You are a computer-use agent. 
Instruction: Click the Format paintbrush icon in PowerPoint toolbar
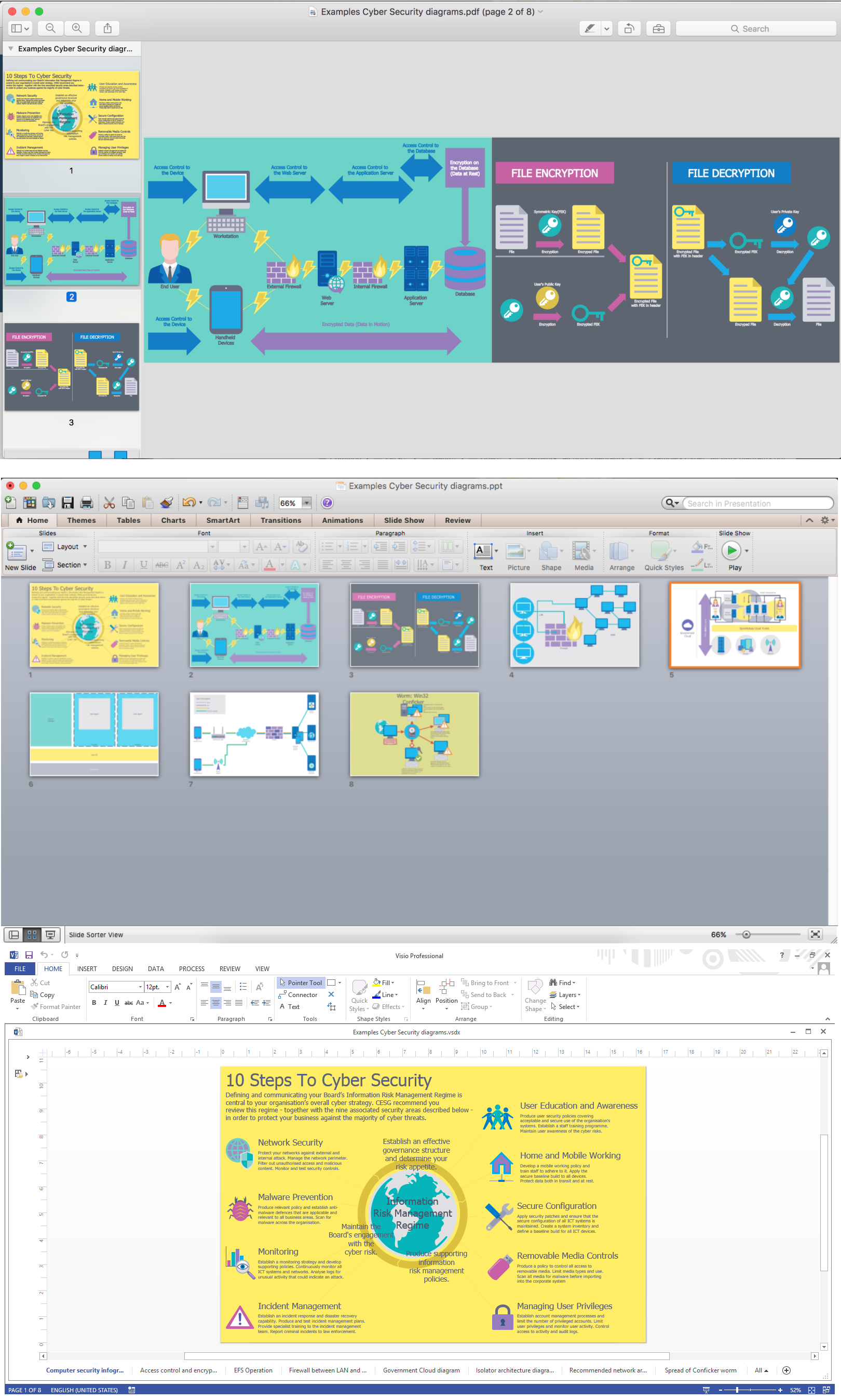[x=166, y=503]
